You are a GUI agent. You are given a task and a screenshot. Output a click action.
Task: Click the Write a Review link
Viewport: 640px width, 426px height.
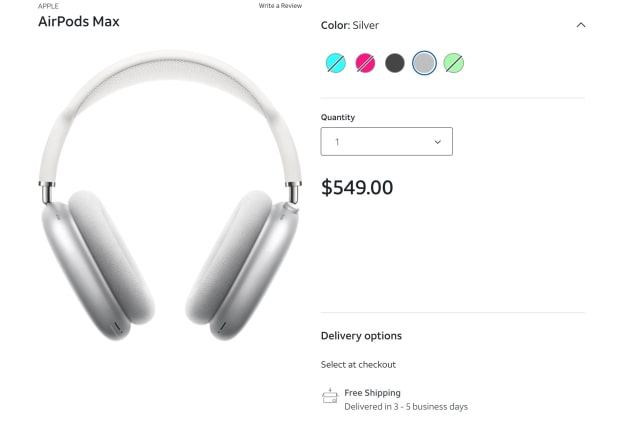pos(280,6)
